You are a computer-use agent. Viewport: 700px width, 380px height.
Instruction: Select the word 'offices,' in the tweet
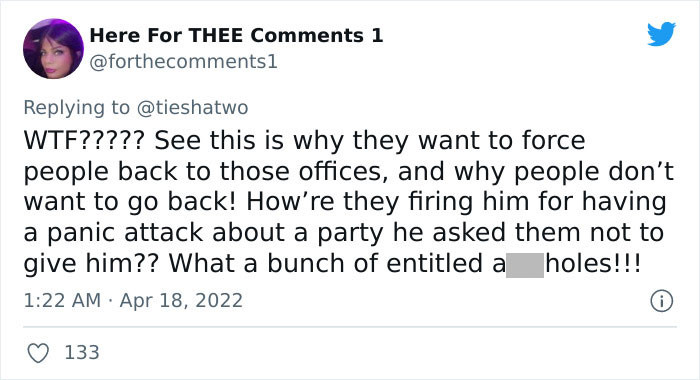coord(343,171)
